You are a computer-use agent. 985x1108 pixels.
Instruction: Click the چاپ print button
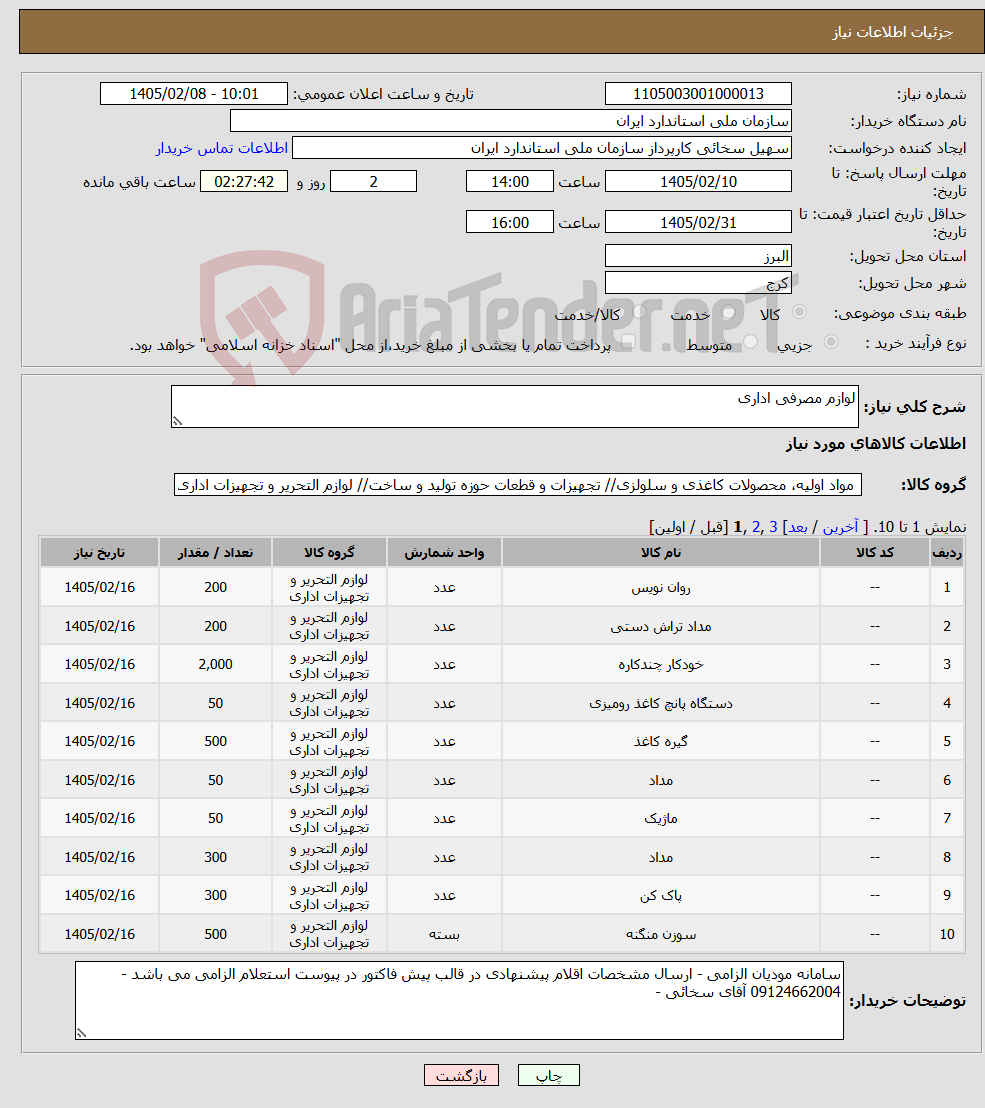549,1075
